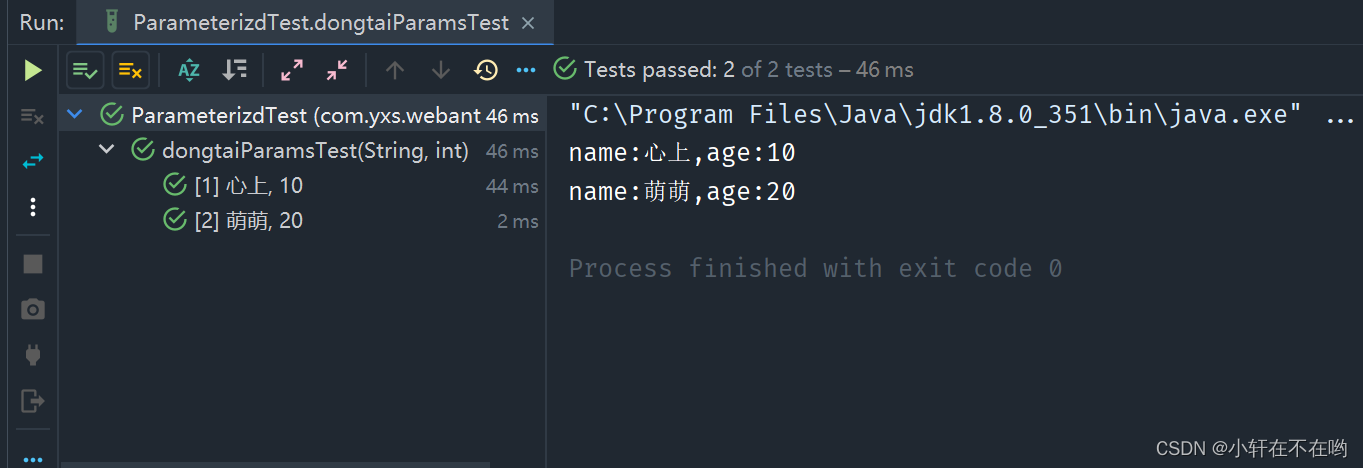Image resolution: width=1363 pixels, height=468 pixels.
Task: Sort tests alphabetically with AZ icon
Action: point(189,70)
